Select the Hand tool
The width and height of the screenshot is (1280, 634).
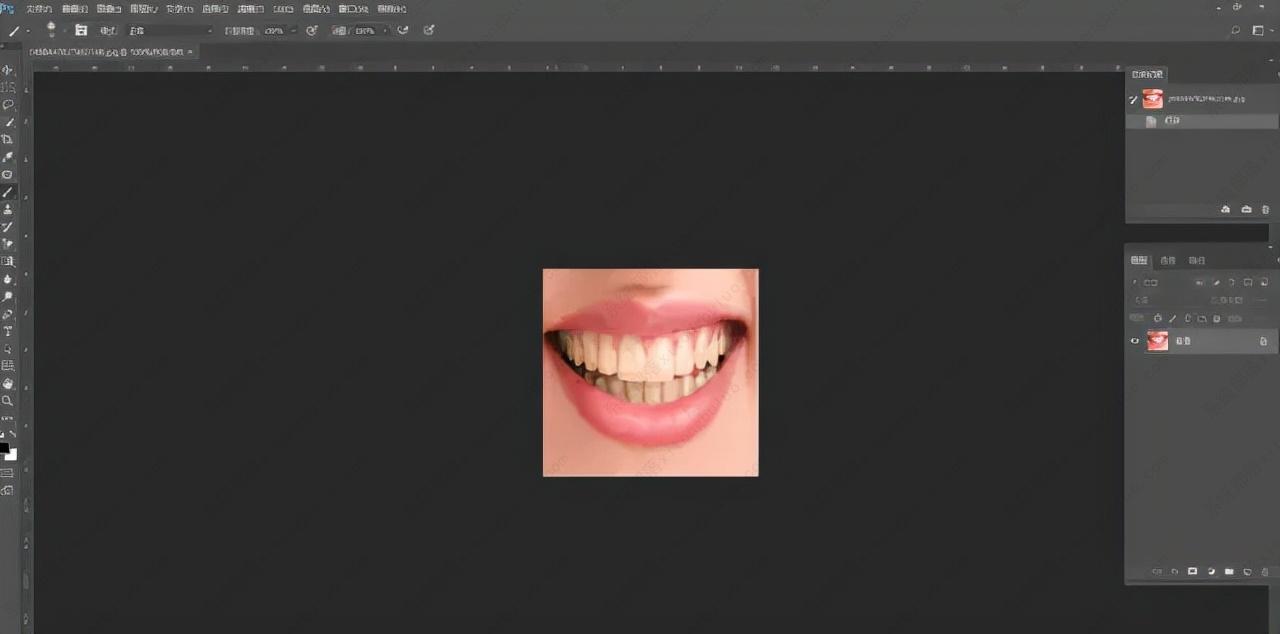pos(7,383)
